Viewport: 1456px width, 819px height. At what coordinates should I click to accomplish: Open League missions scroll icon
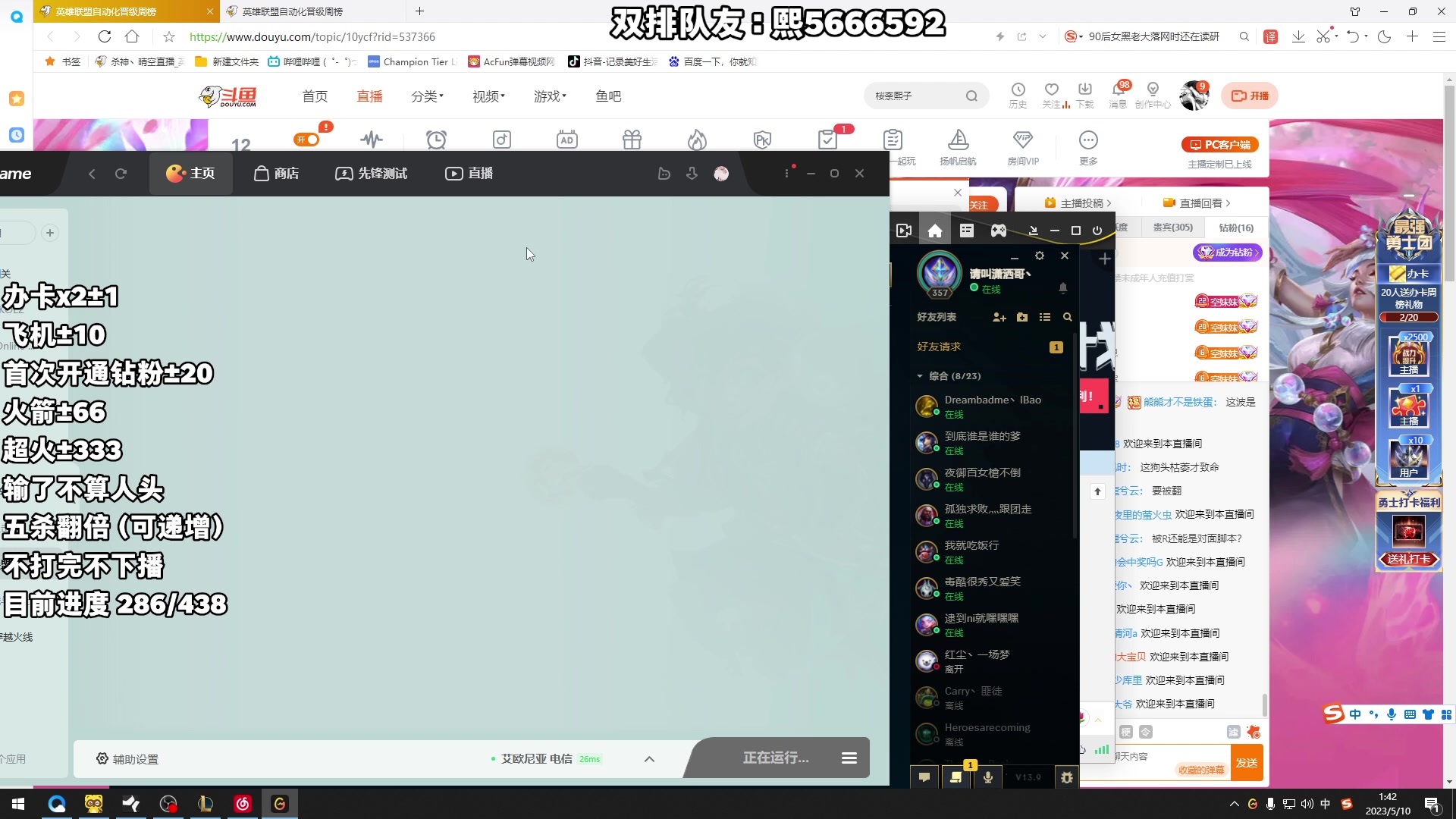956,777
